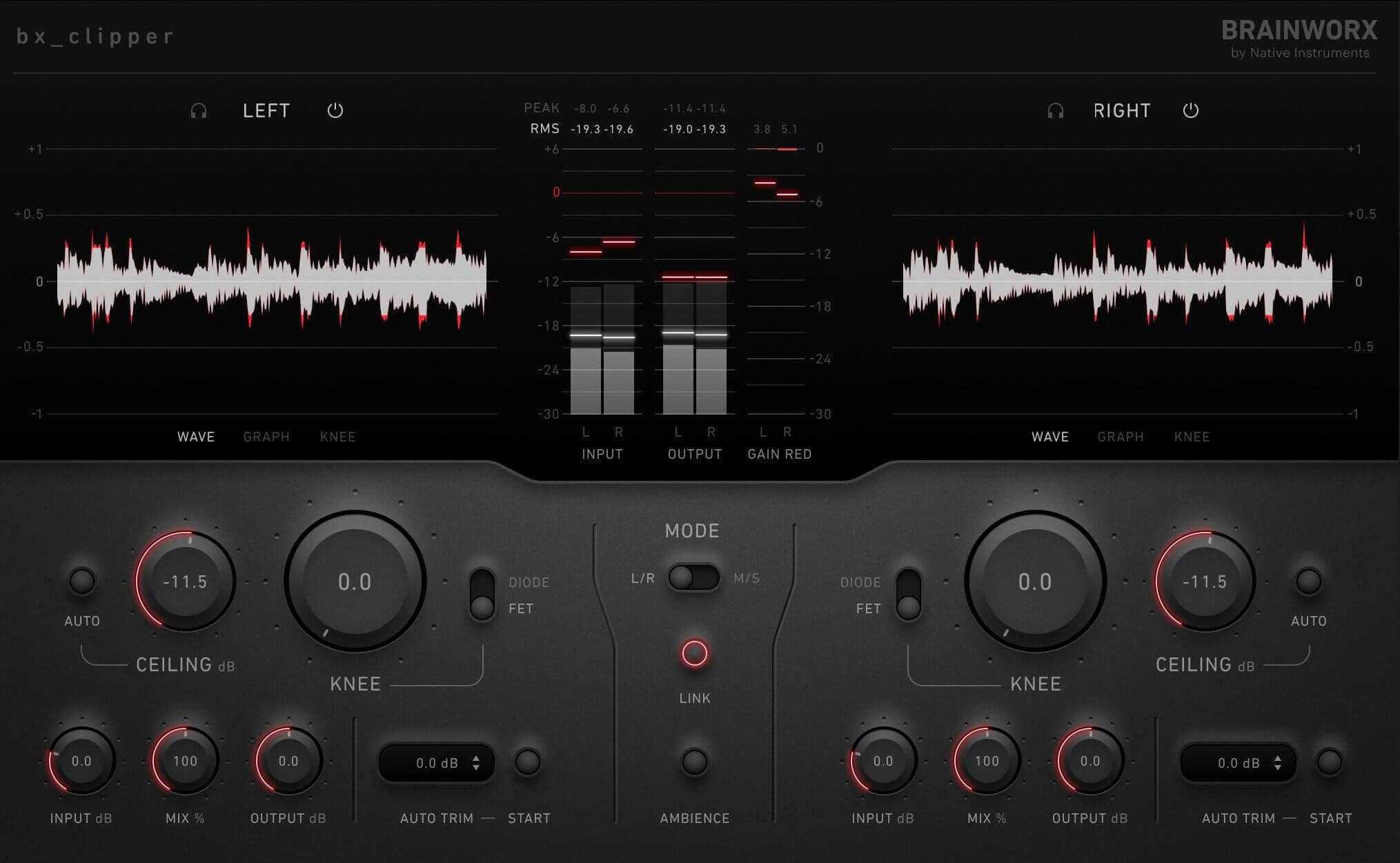Click the left OUTPUT dB knob
The width and height of the screenshot is (1400, 863).
click(x=288, y=761)
